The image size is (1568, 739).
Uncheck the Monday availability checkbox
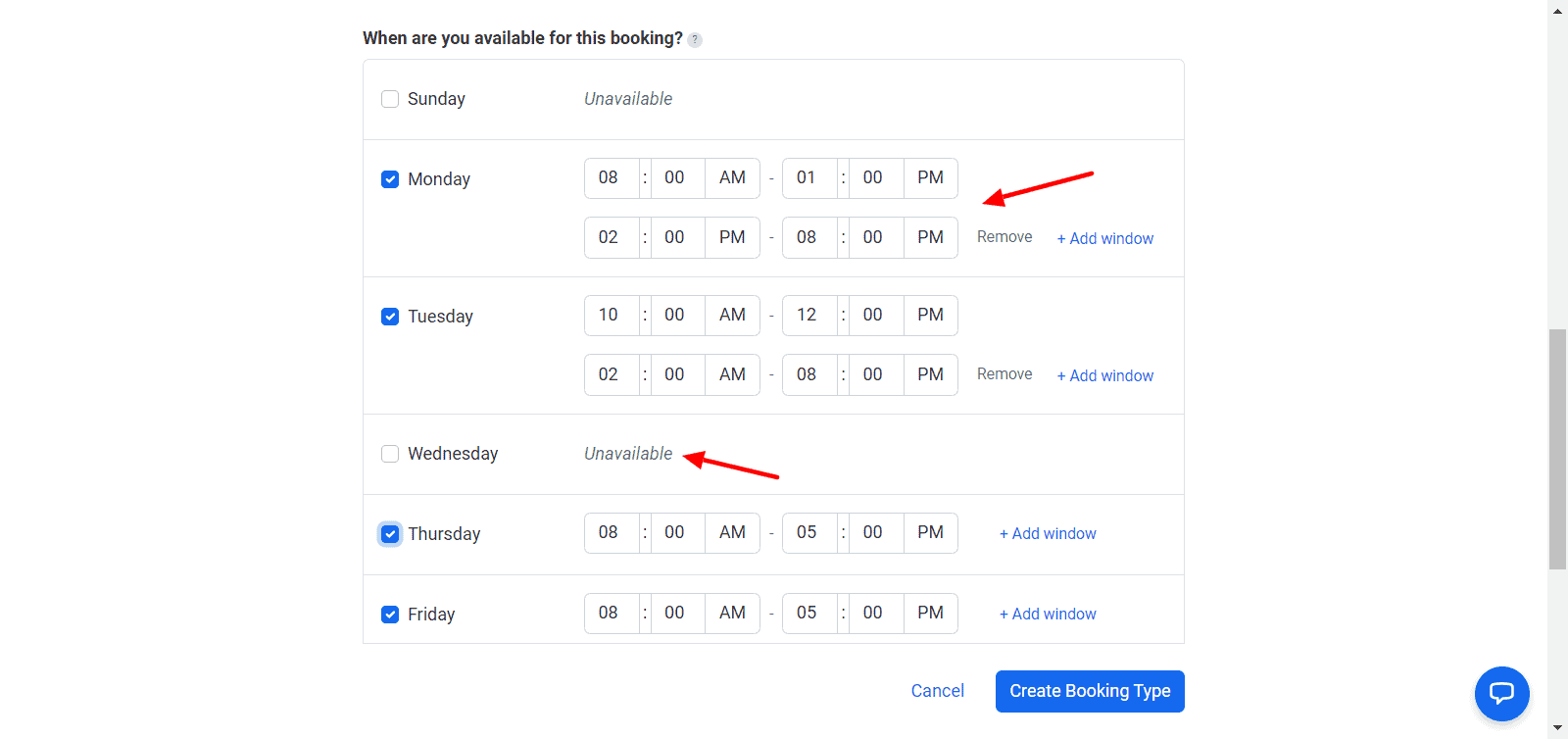coord(390,179)
